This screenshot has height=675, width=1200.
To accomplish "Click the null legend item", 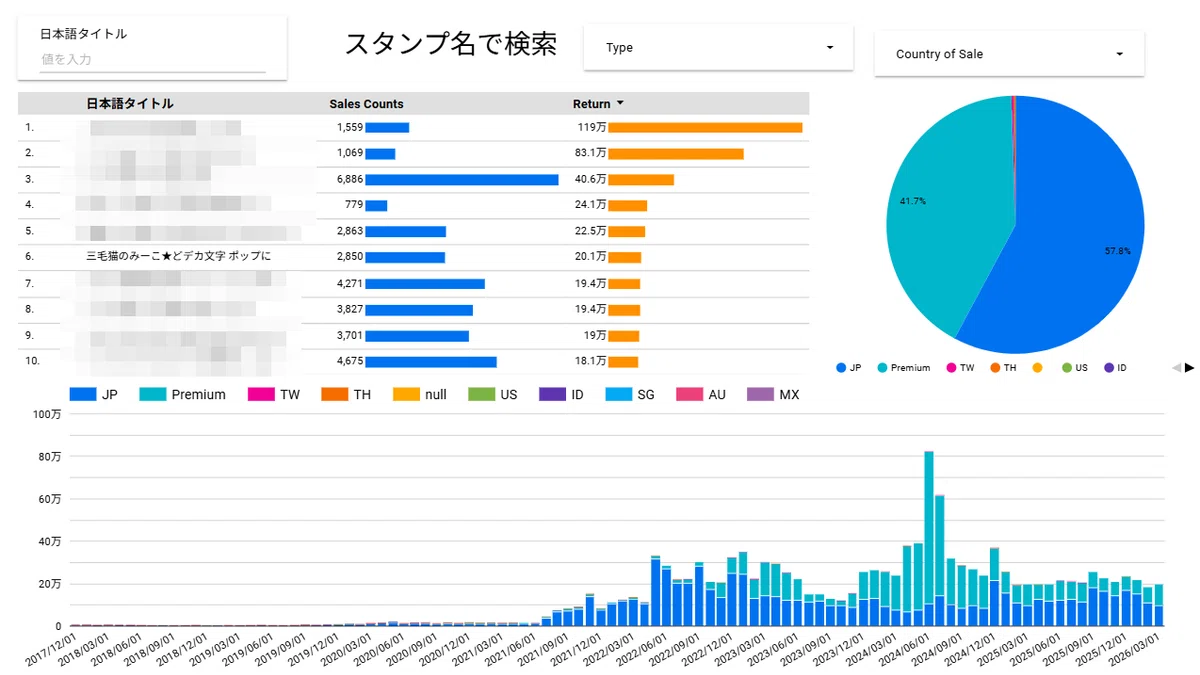I will click(420, 394).
